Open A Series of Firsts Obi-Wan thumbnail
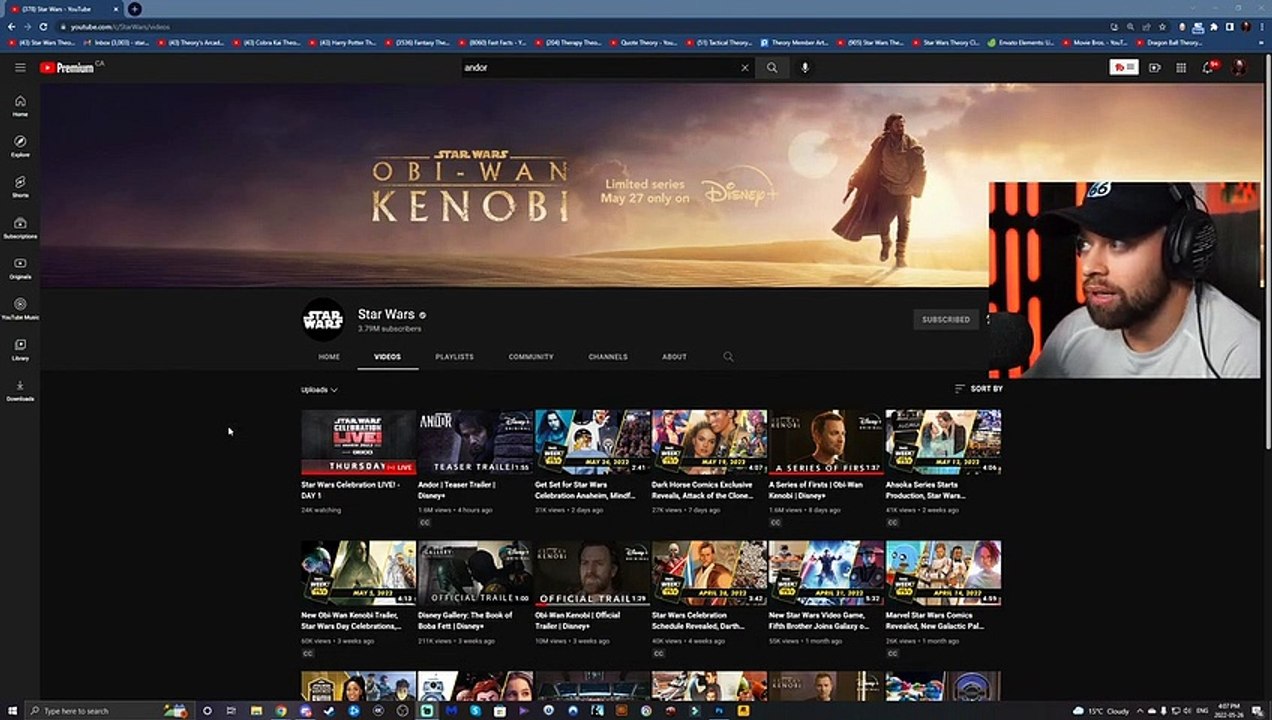The image size is (1272, 720). coord(826,442)
